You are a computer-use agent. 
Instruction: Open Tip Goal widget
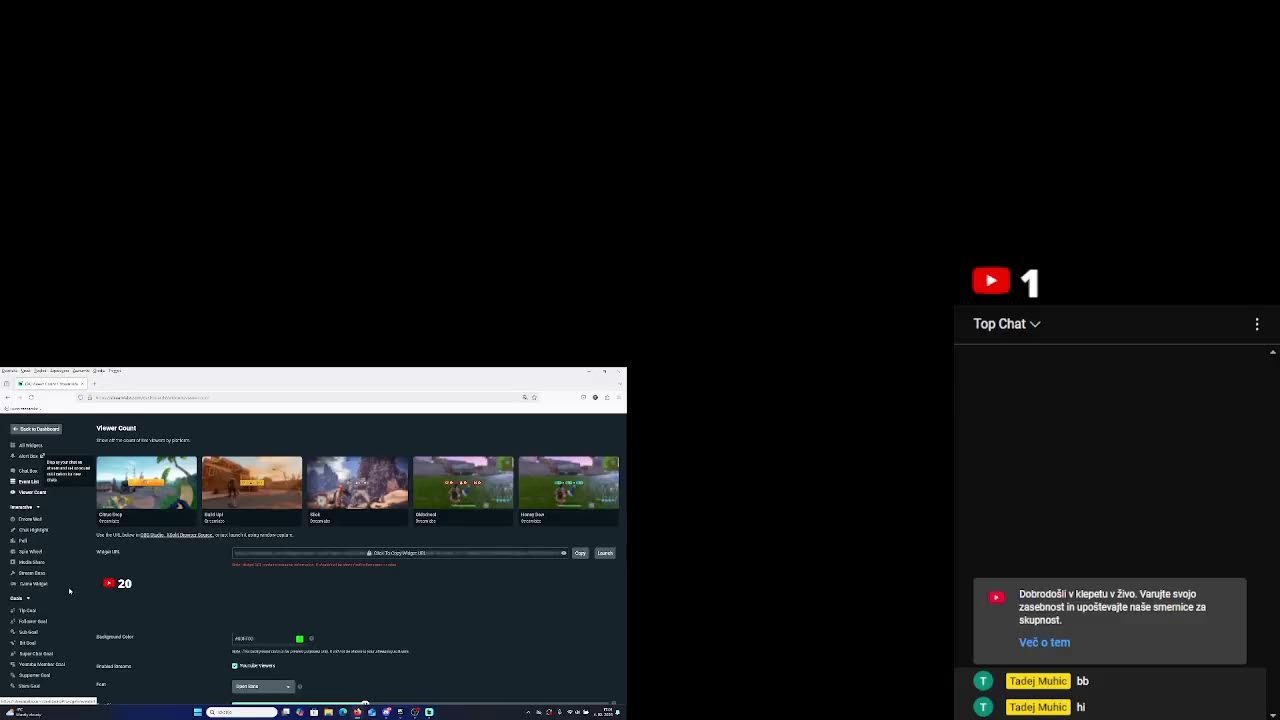(24, 610)
